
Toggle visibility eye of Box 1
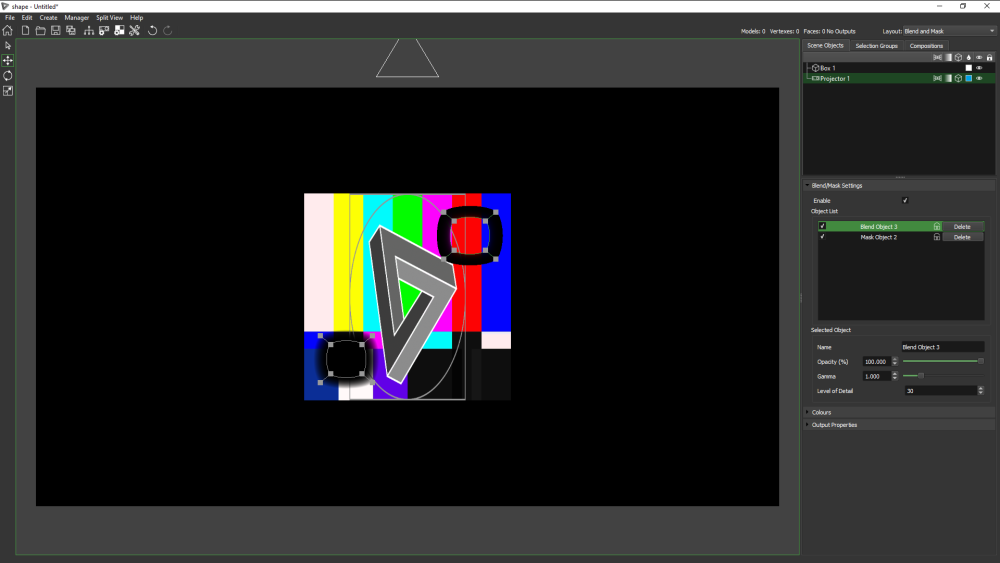979,68
